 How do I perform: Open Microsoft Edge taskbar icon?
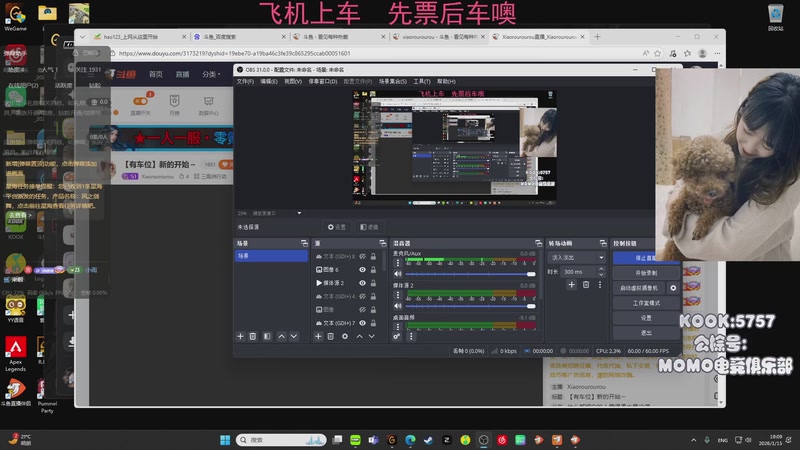pos(410,440)
